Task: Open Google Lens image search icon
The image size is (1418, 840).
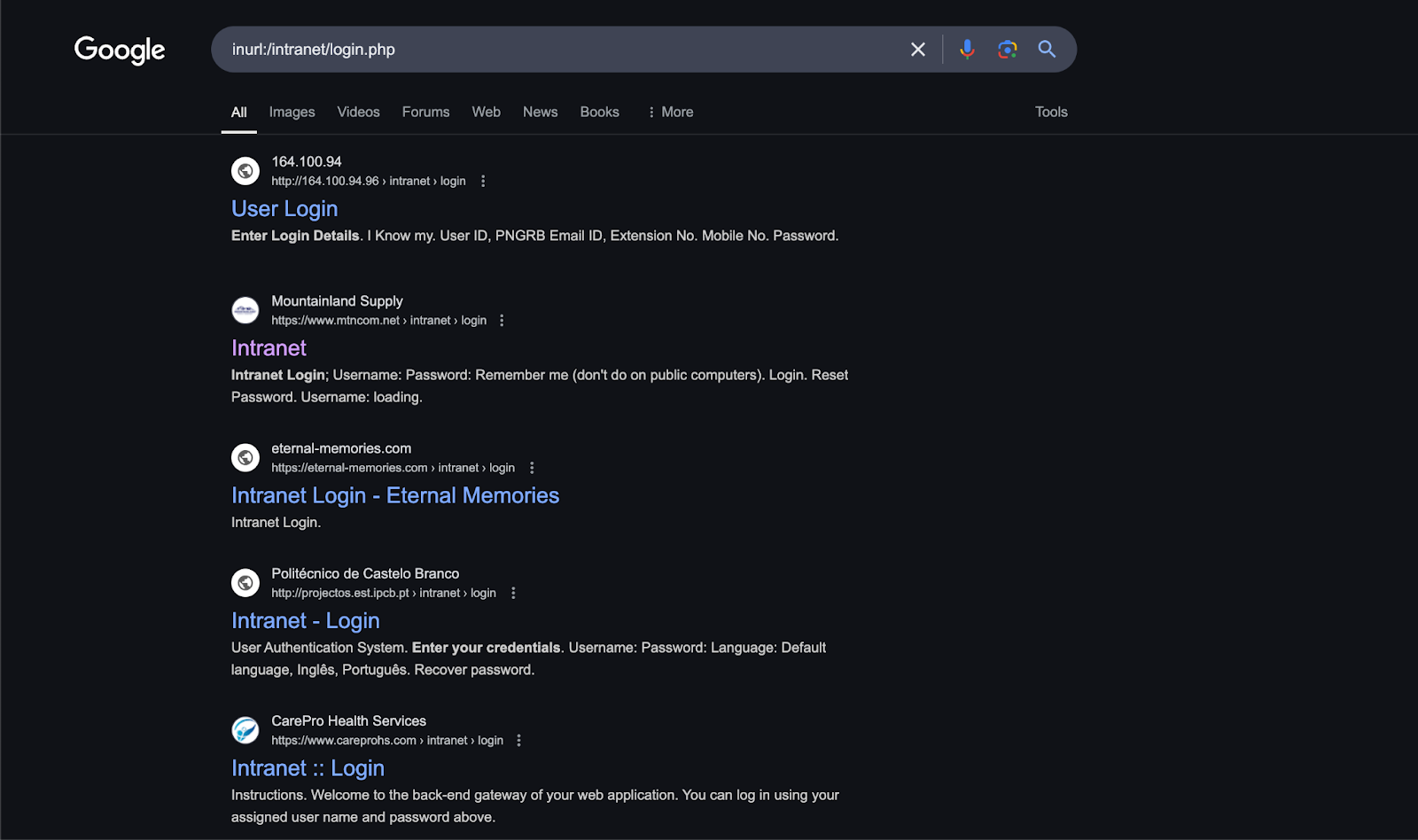Action: (1008, 50)
